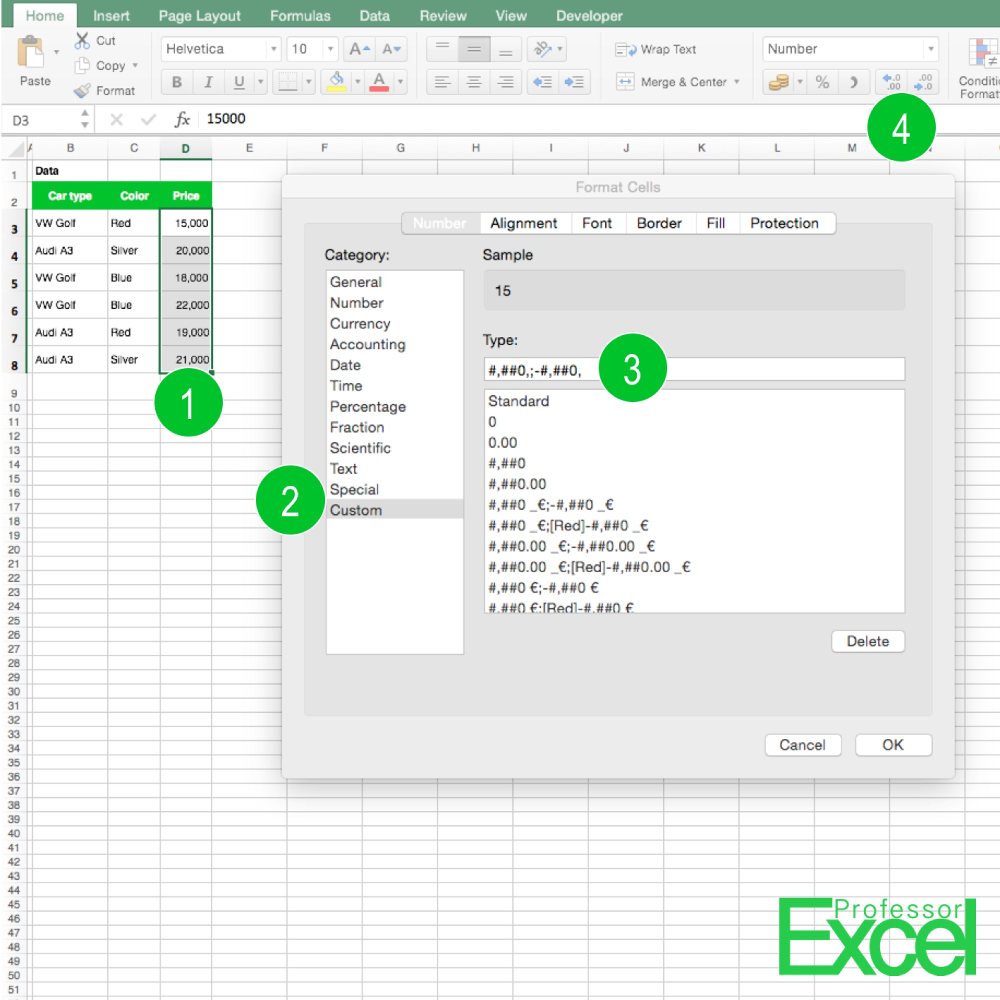Image resolution: width=1000 pixels, height=1000 pixels.
Task: Switch to the Data ribbon tab
Action: coord(374,15)
